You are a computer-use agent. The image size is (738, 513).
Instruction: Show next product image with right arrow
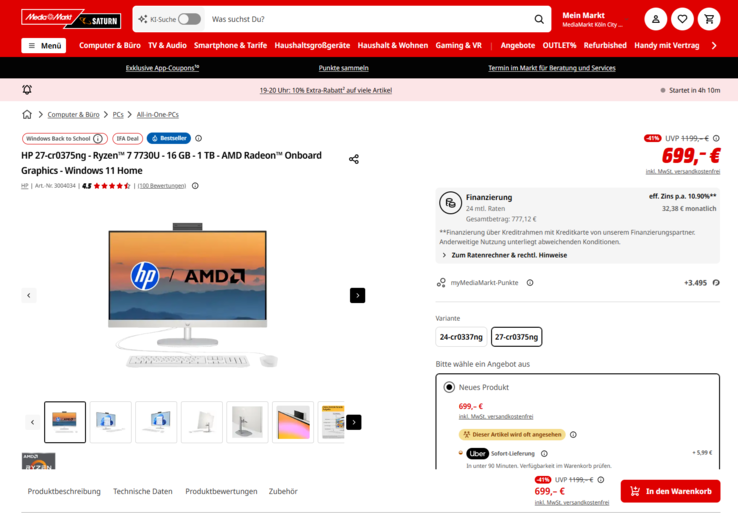coord(357,295)
